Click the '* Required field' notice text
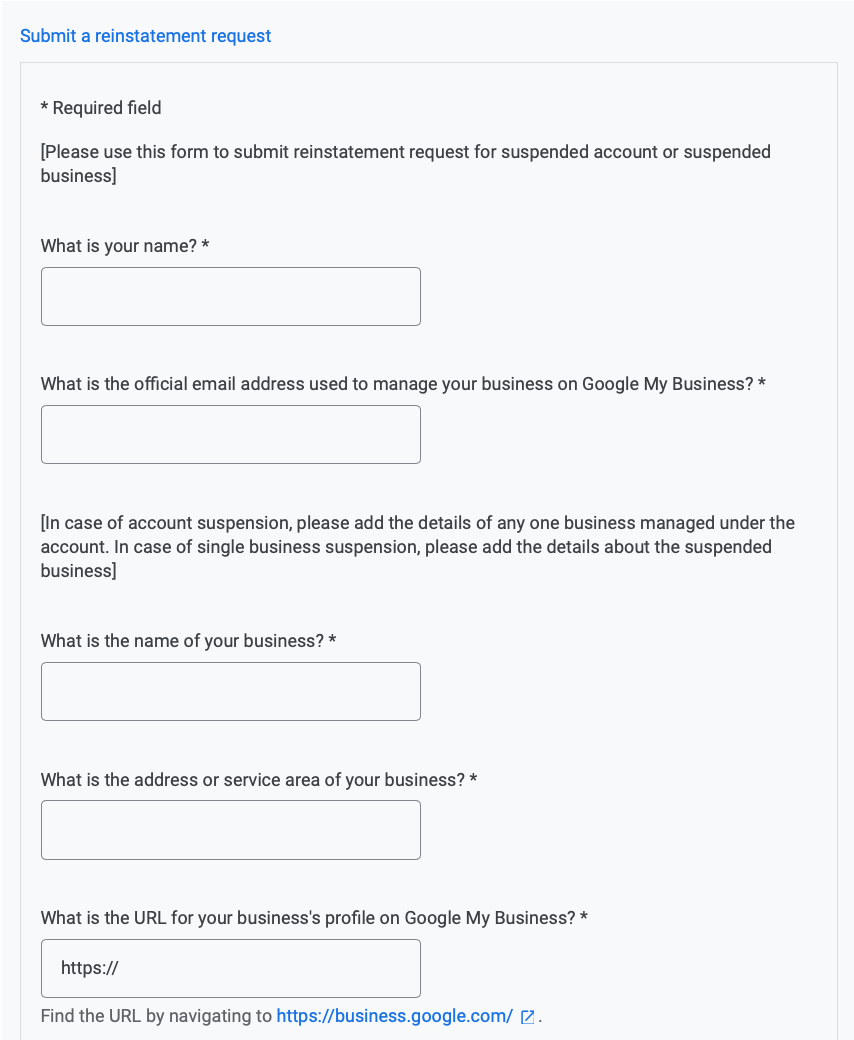This screenshot has height=1040, width=854. pyautogui.click(x=101, y=108)
